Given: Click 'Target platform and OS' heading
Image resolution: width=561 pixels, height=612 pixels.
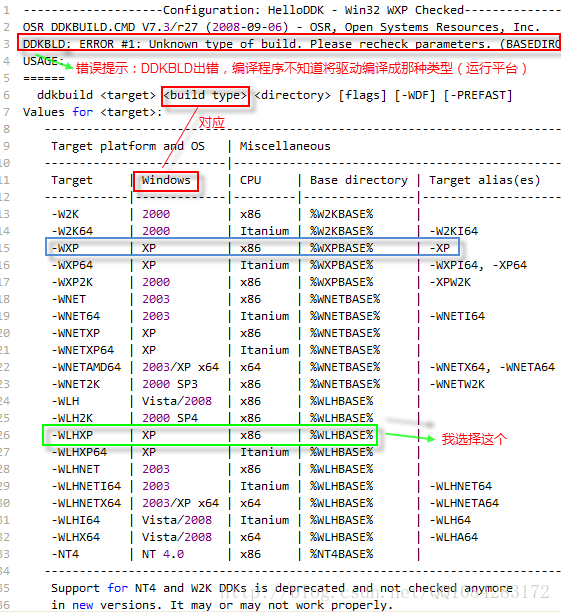Looking at the screenshot, I should pos(128,146).
